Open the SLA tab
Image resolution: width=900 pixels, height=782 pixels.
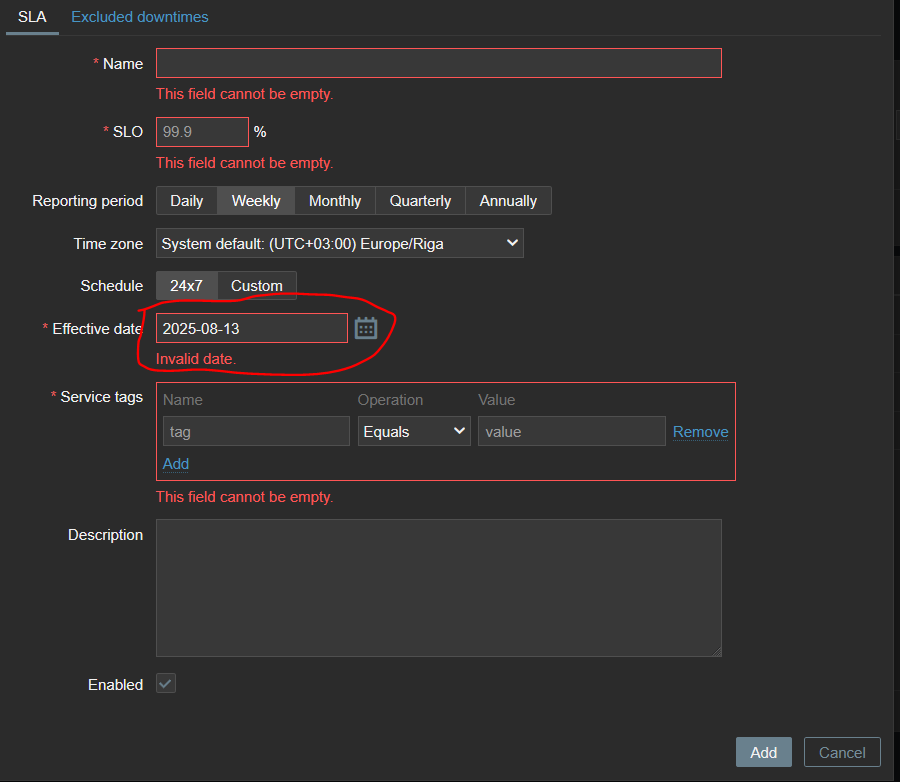(x=32, y=17)
